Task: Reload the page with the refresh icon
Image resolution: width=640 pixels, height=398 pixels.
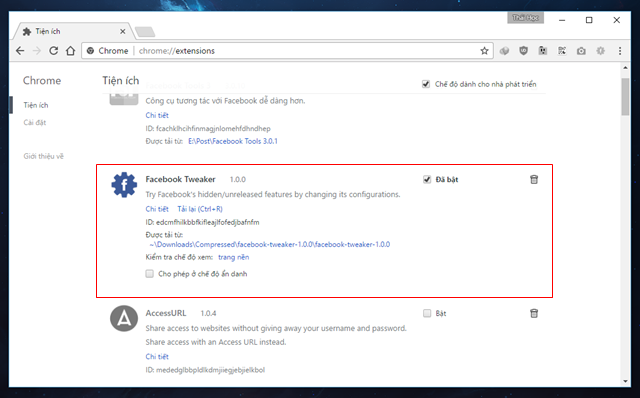Action: [53, 51]
